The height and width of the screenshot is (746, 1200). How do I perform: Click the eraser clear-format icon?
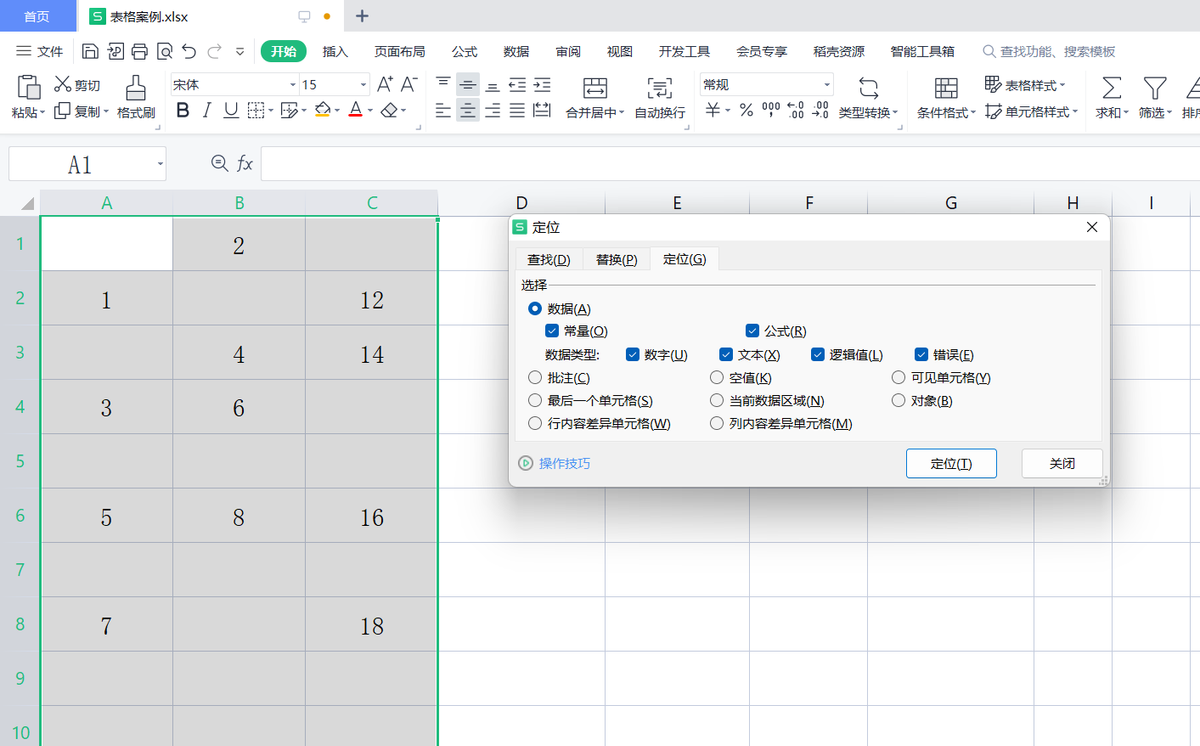(390, 111)
